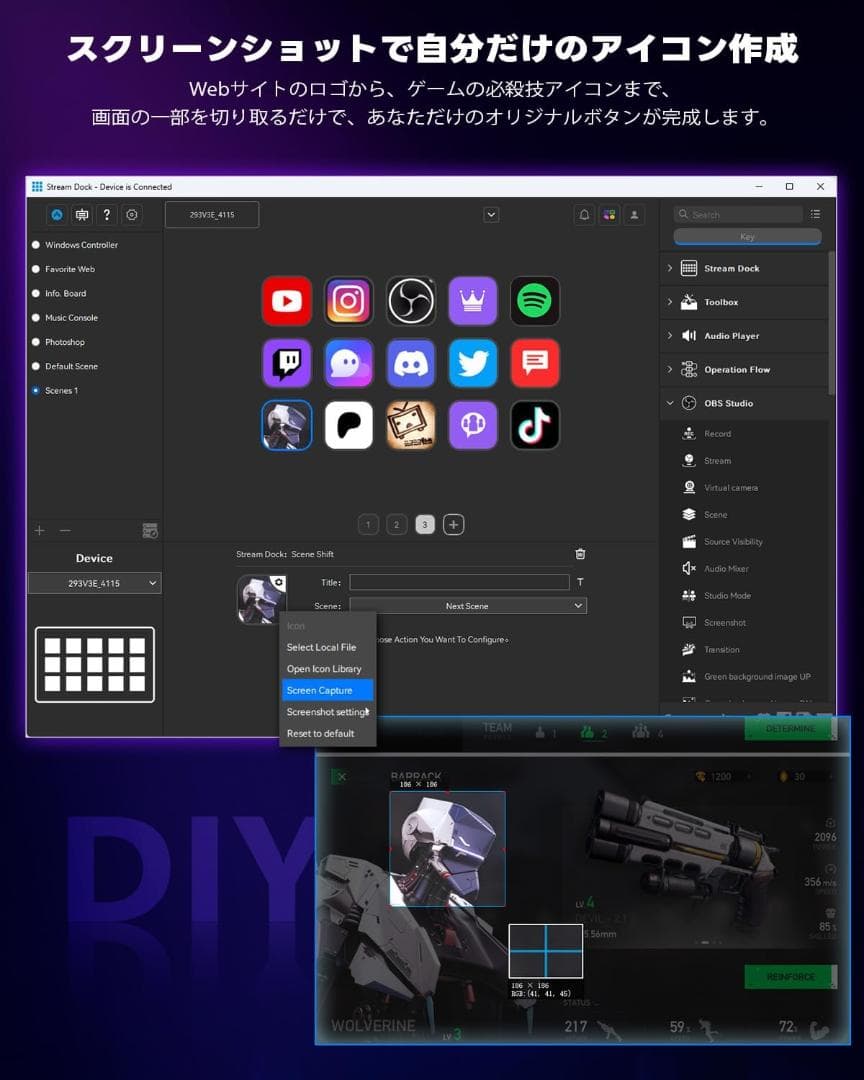Select the Twitter bird key icon
Screen dimensions: 864x1080
(x=473, y=363)
